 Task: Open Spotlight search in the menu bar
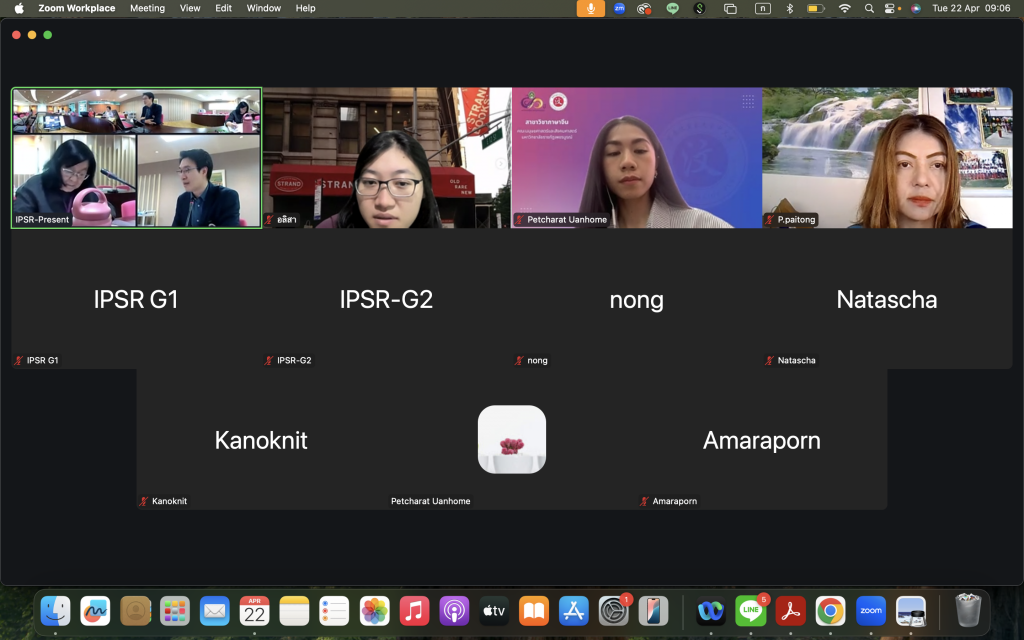tap(868, 8)
